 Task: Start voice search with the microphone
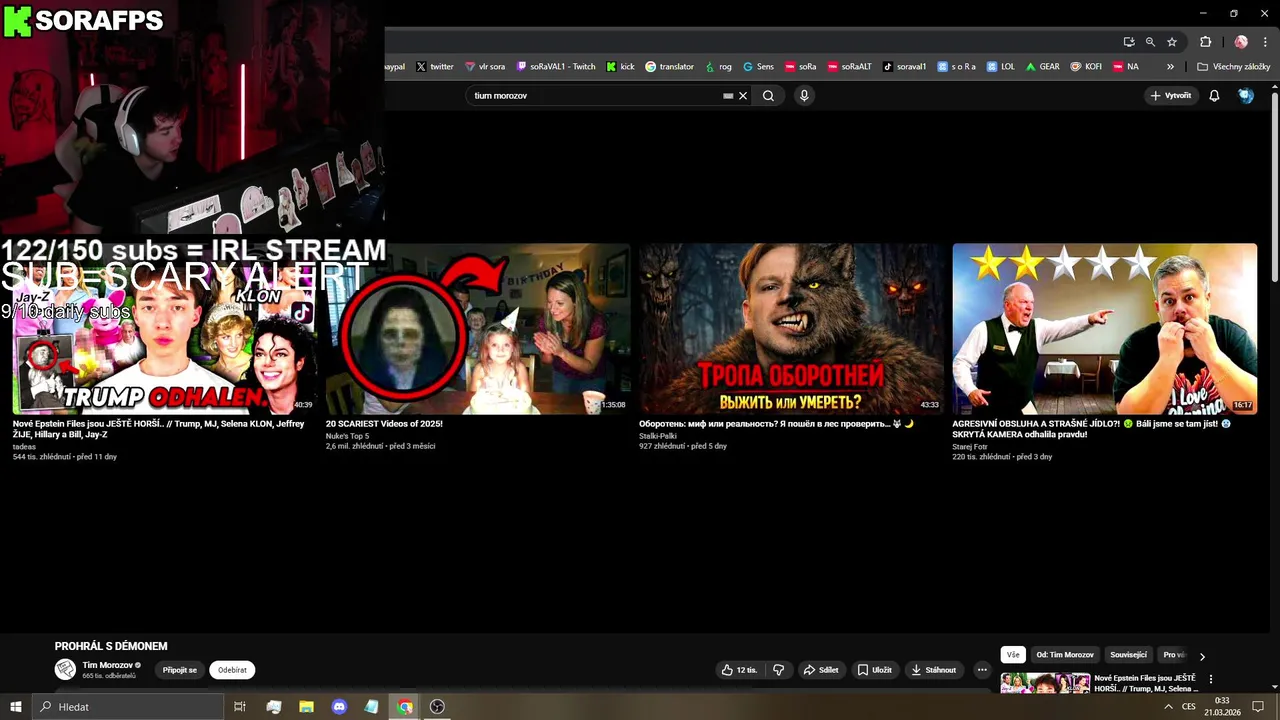click(804, 96)
